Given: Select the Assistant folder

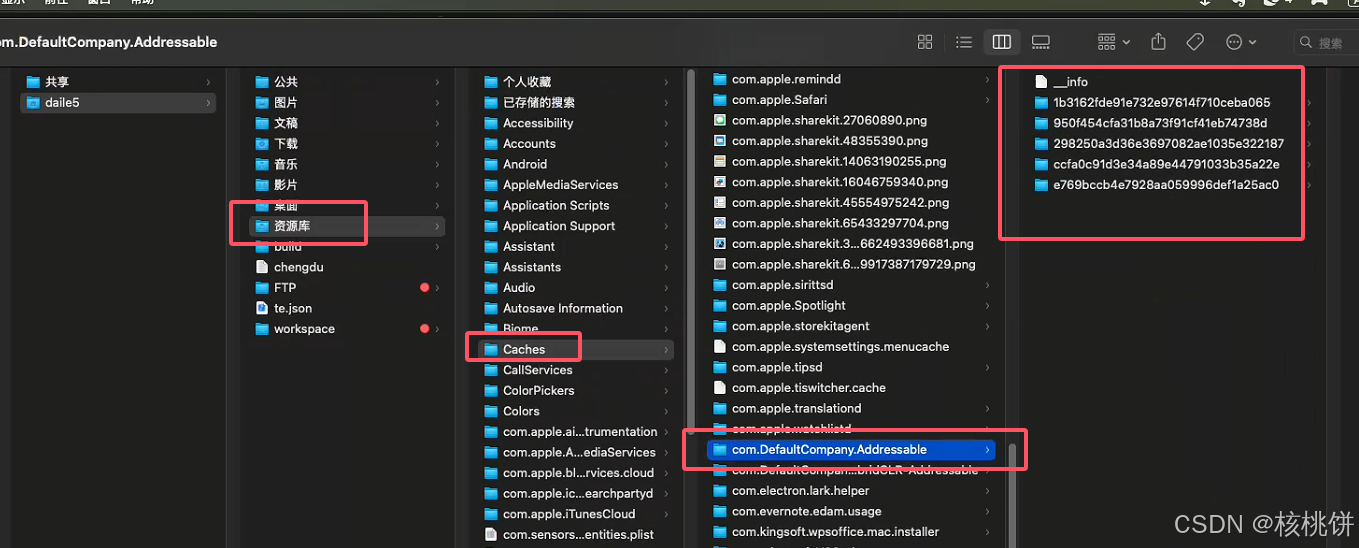Looking at the screenshot, I should click(x=575, y=246).
